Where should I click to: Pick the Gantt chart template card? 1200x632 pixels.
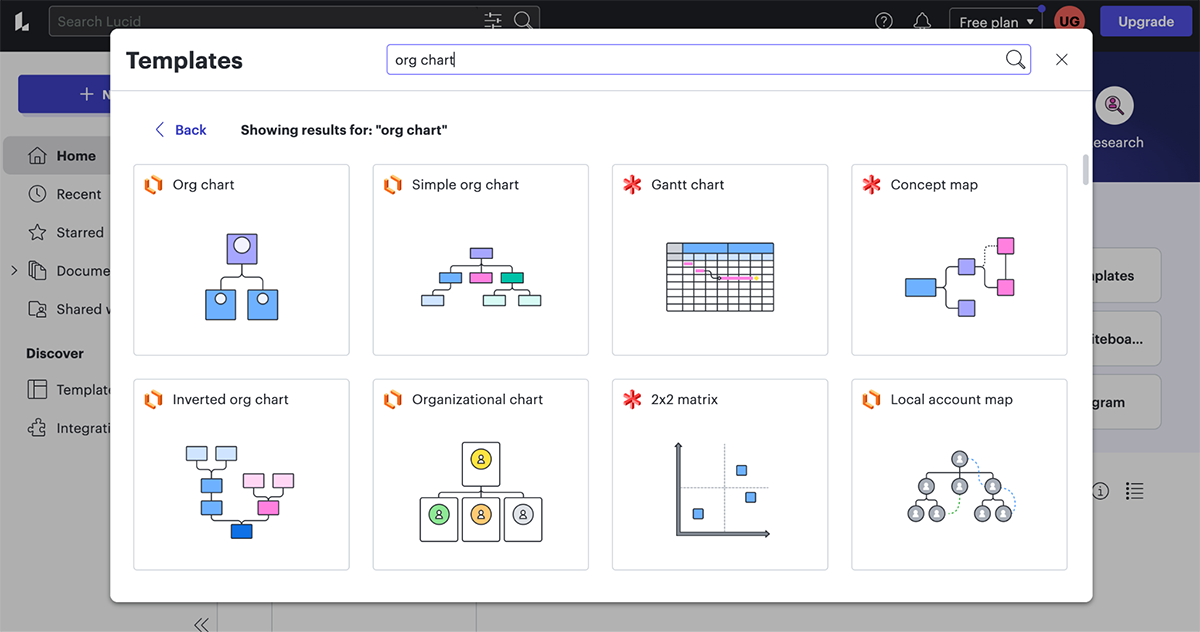coord(719,260)
